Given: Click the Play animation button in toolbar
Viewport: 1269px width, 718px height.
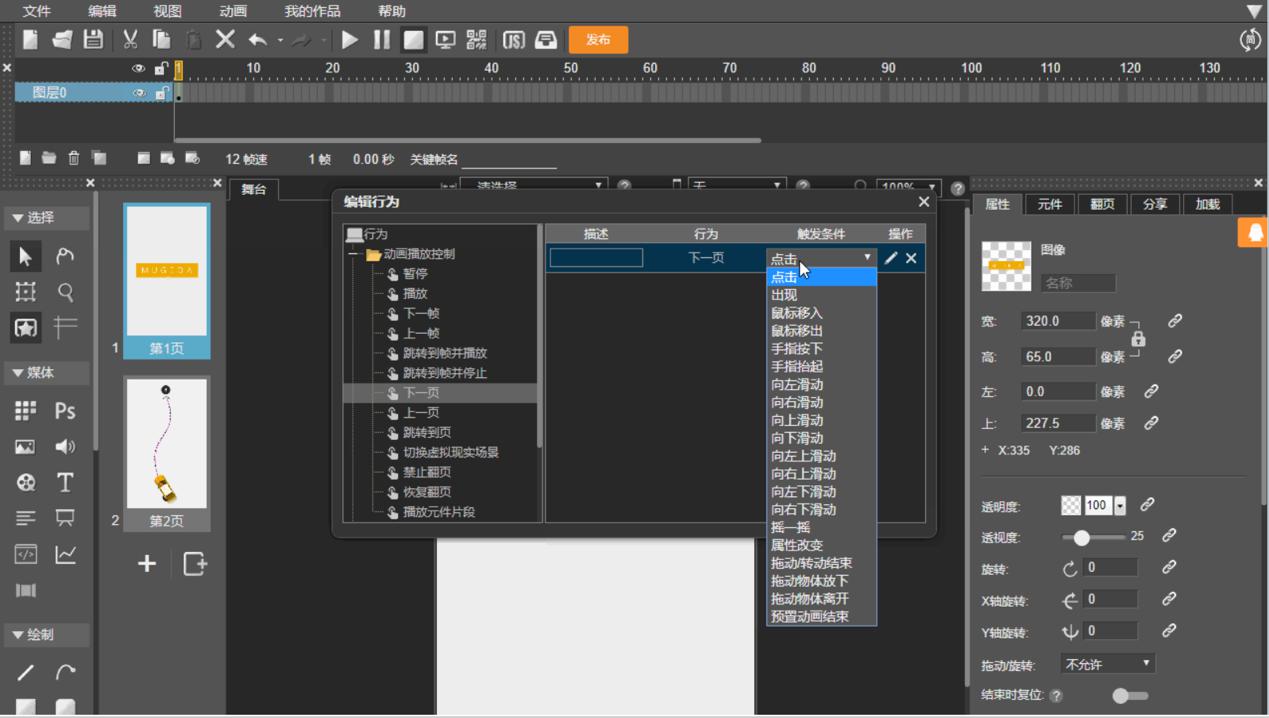Looking at the screenshot, I should [x=349, y=40].
